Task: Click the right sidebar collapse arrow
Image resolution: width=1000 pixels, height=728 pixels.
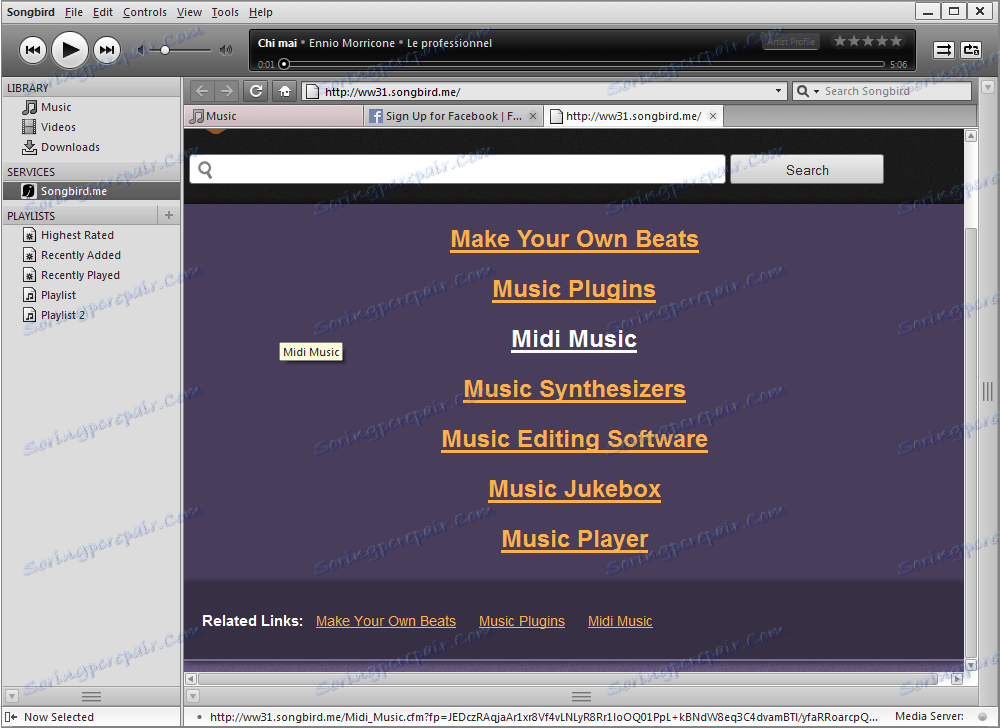Action: 988,87
